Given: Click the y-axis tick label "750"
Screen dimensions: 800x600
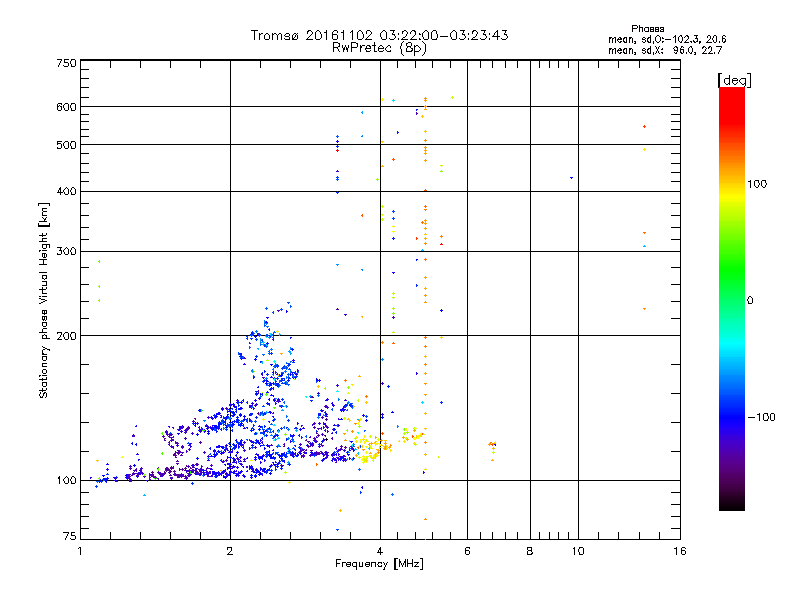Looking at the screenshot, I should [67, 63].
